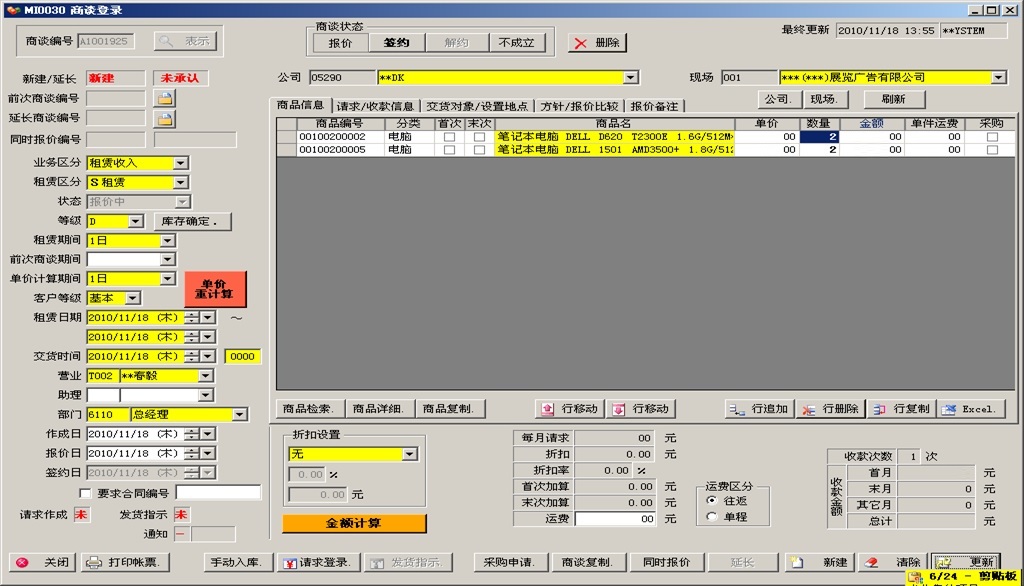Screen dimensions: 1024x586
Task: Click 关闭 button with red icon
Action: [x=42, y=562]
